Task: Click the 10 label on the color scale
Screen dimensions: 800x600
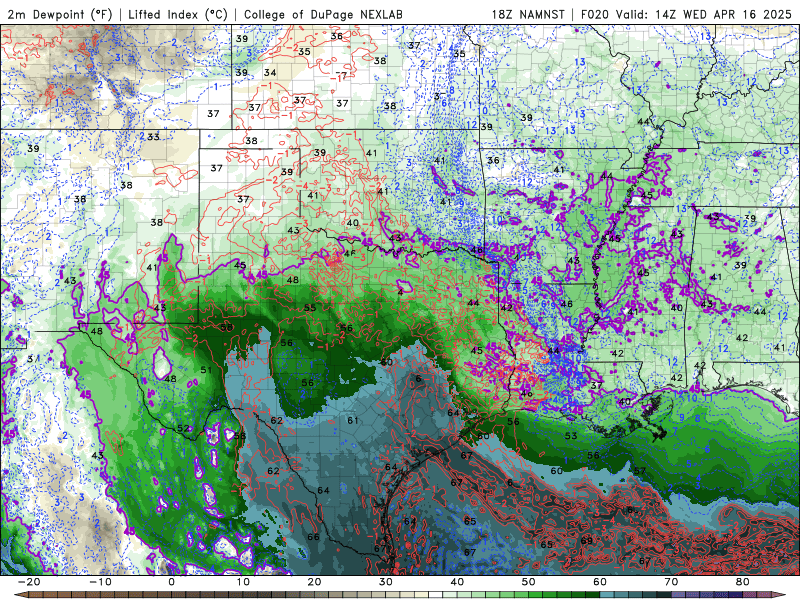Action: click(x=243, y=582)
